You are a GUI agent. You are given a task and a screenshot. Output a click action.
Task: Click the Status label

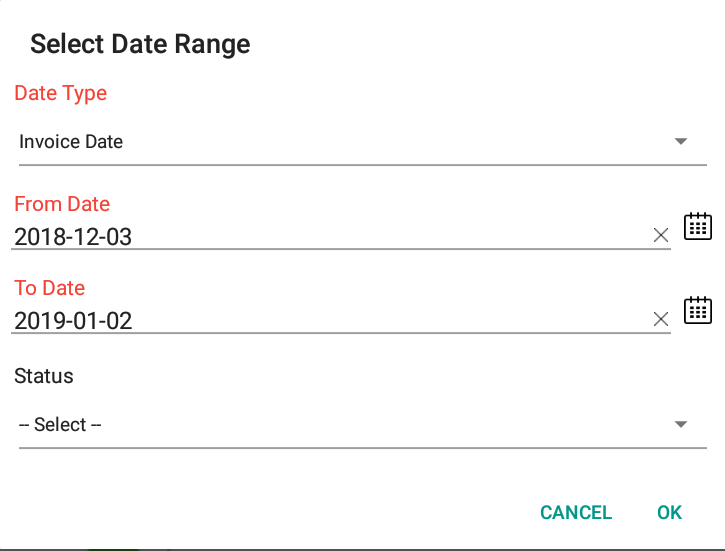[43, 376]
